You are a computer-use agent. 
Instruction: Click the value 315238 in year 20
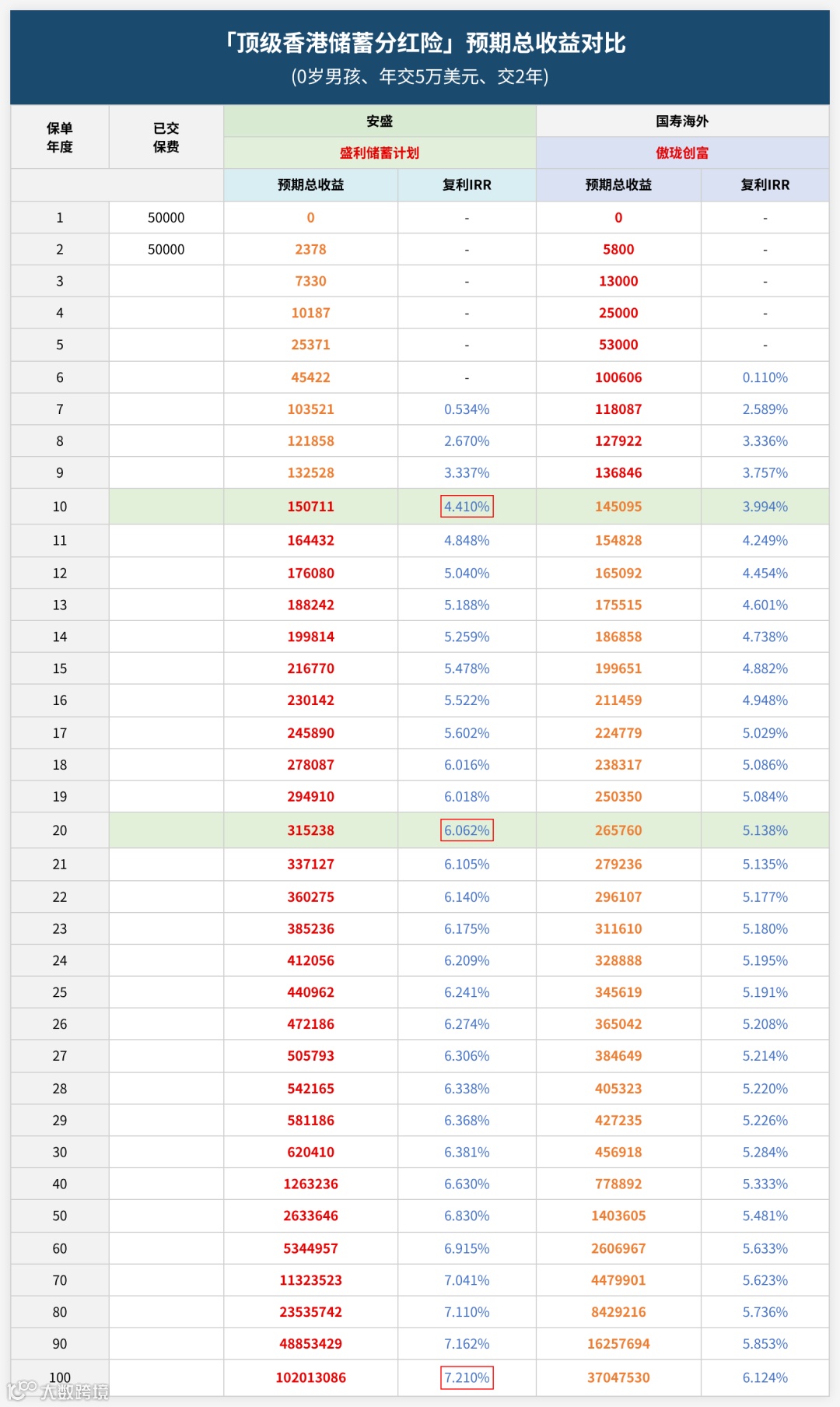(x=310, y=832)
